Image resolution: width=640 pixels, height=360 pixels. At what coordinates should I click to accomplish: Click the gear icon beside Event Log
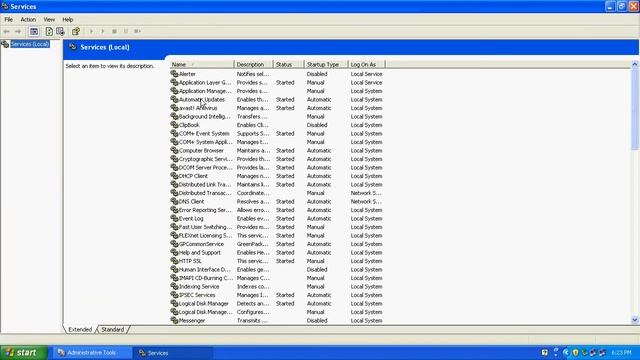click(x=174, y=218)
